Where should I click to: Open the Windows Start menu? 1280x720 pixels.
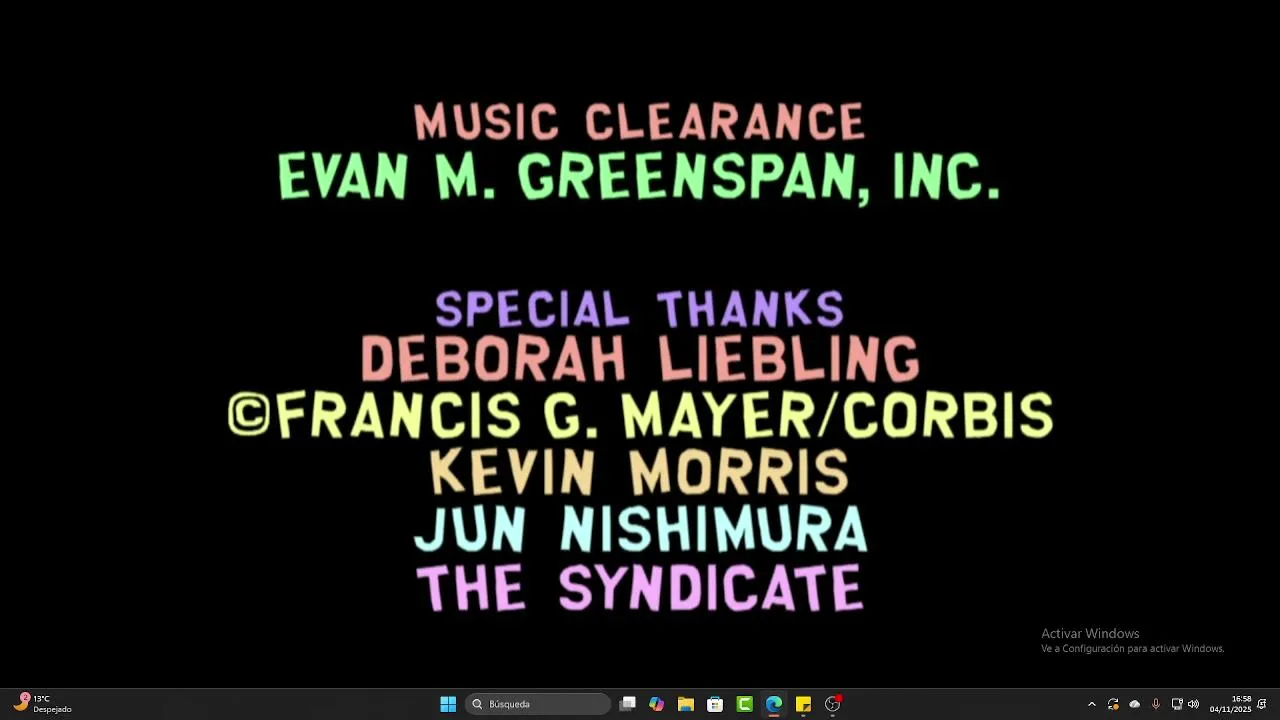pos(448,704)
